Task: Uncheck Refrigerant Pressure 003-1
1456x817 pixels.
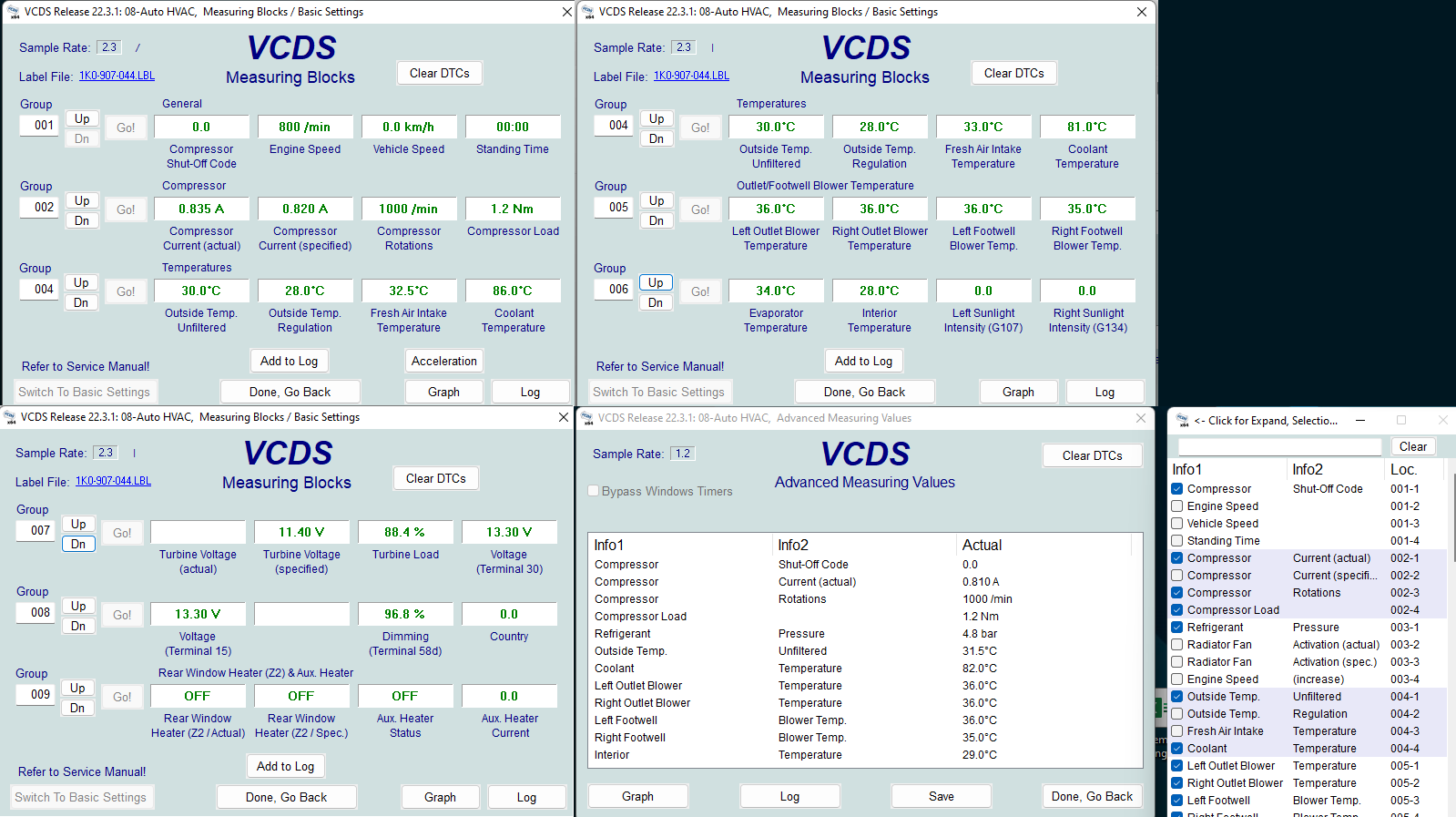Action: [x=1177, y=628]
